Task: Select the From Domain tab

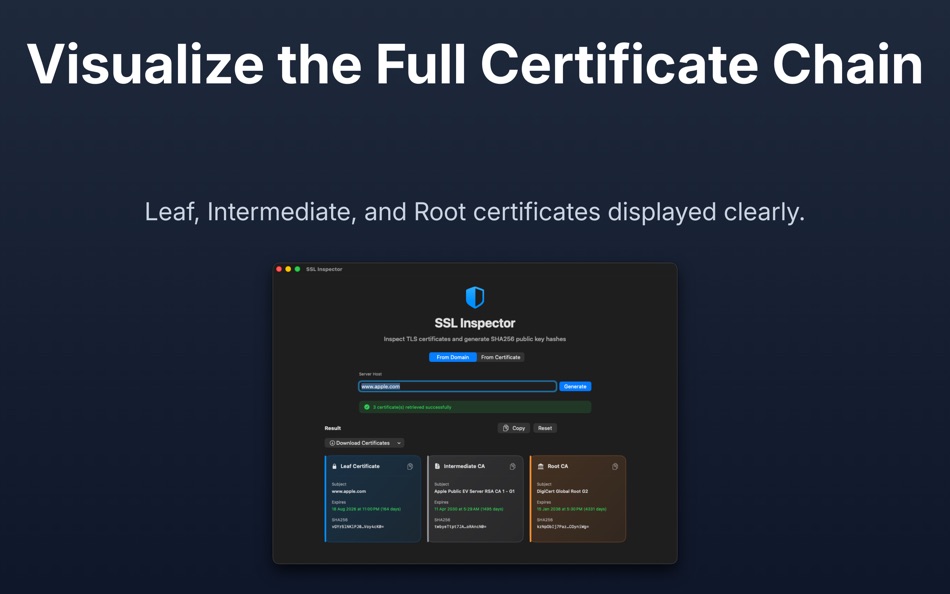Action: click(x=452, y=357)
